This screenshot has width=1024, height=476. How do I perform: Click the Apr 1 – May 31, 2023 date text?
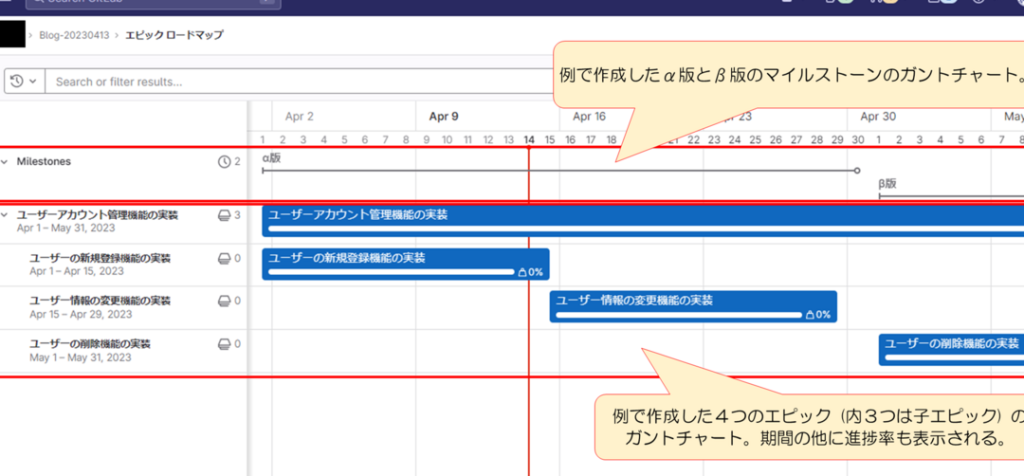(66, 229)
